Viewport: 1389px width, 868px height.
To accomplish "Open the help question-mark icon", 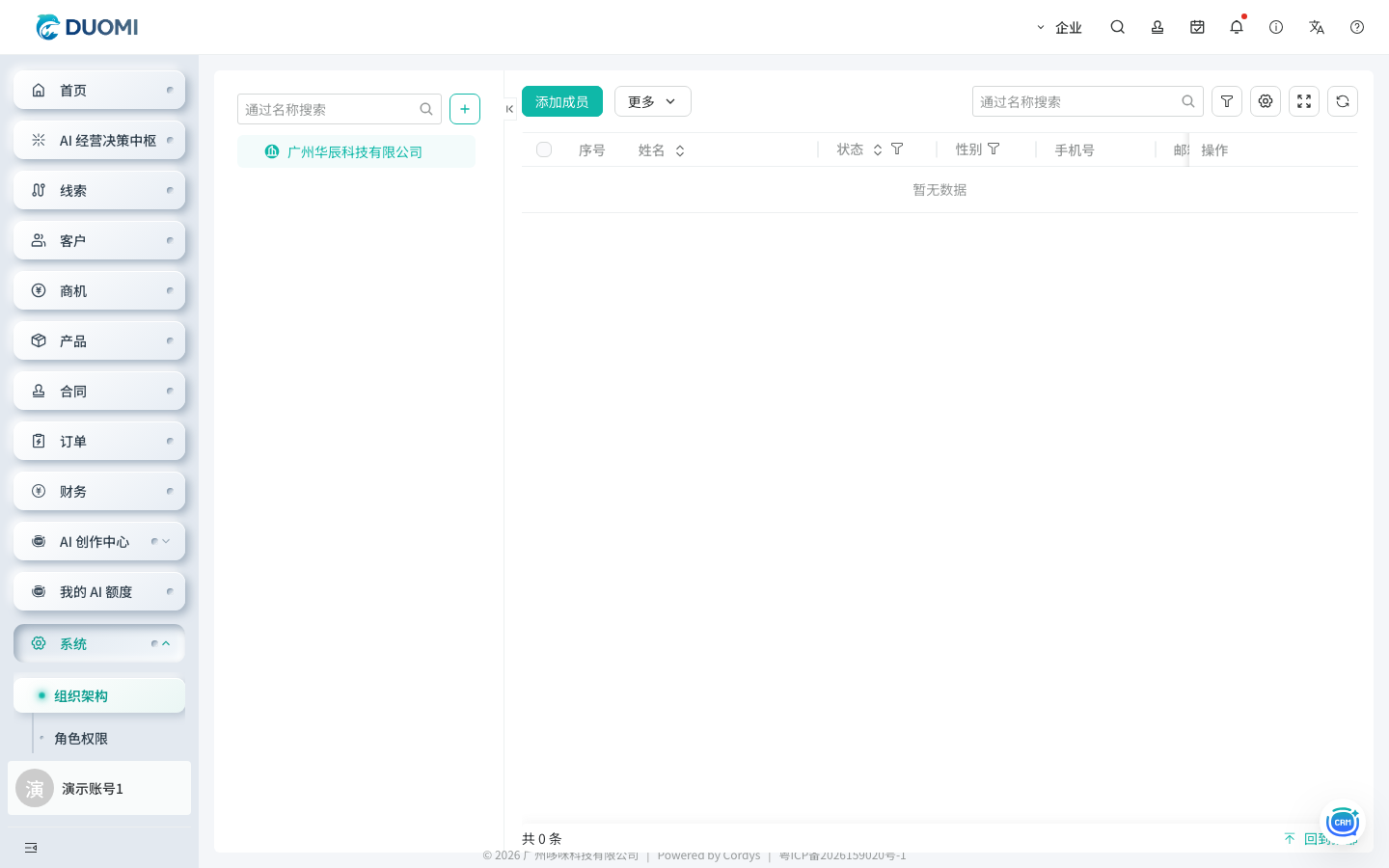I will 1357,27.
